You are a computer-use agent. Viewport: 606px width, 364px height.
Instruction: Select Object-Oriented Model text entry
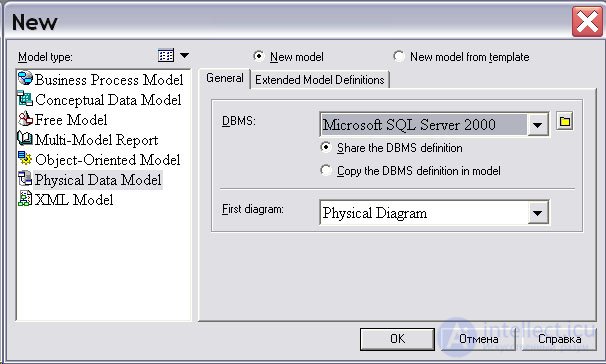tap(107, 160)
